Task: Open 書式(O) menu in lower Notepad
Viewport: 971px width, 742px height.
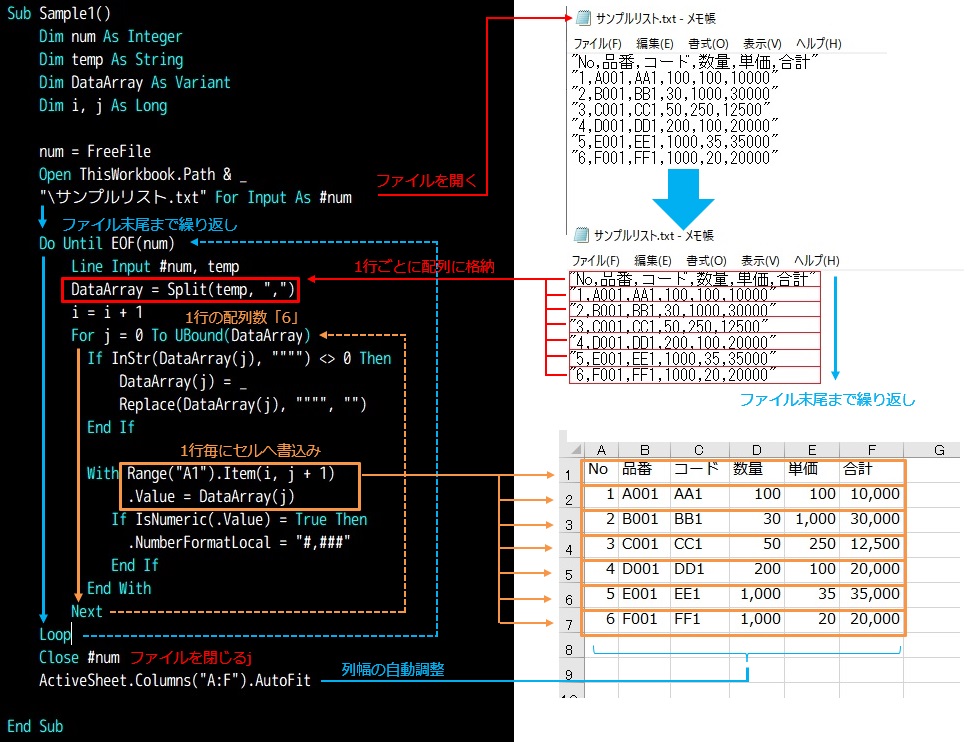Action: (x=707, y=260)
